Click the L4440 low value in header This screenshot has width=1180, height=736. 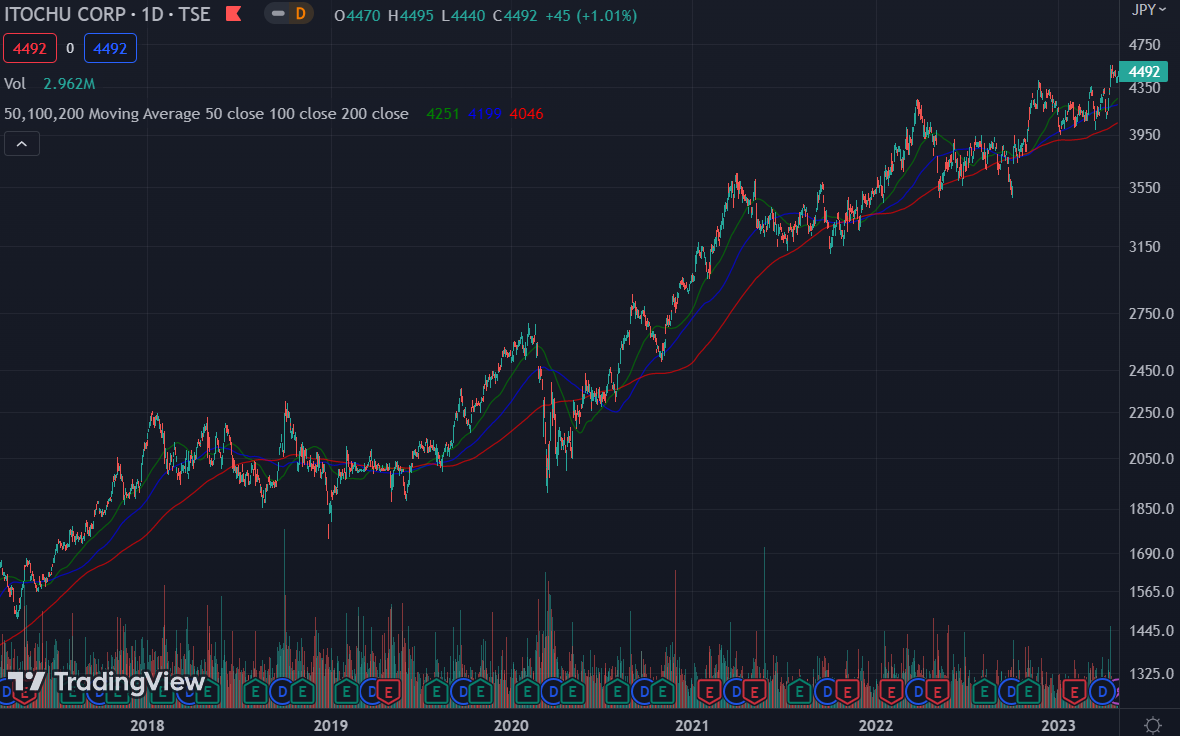click(x=463, y=15)
